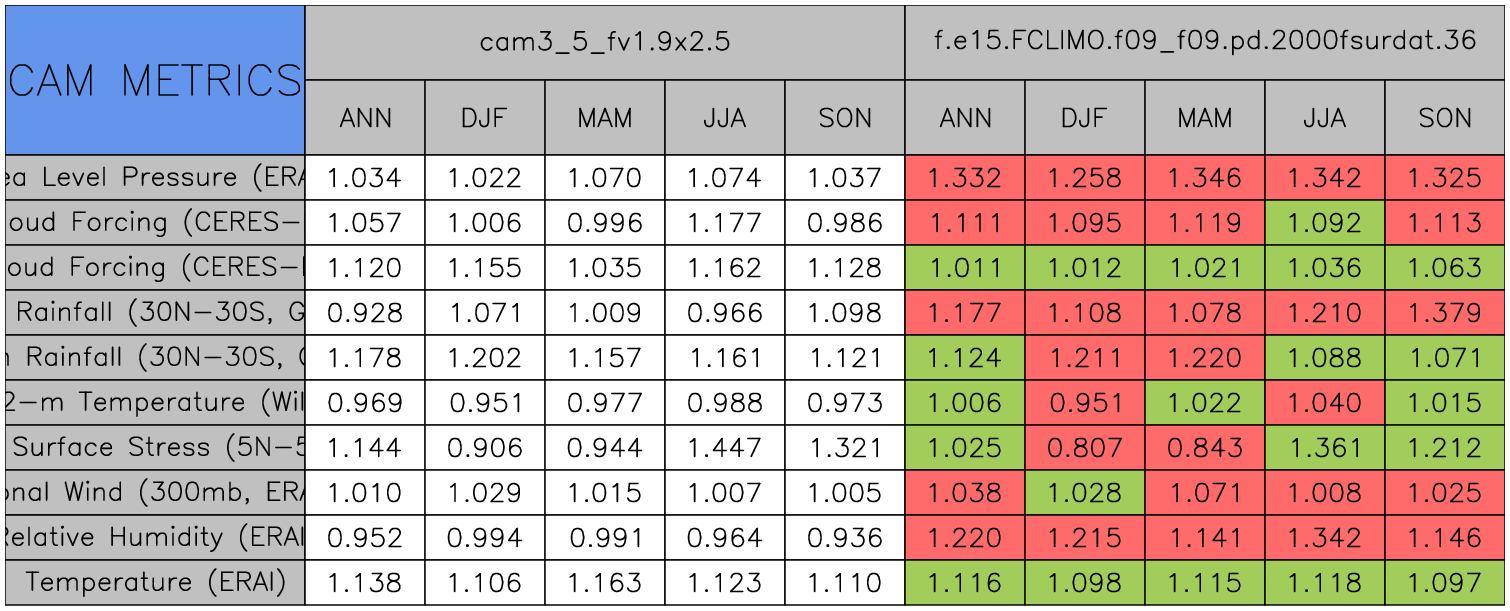Click the green cell showing 1.063
The width and height of the screenshot is (1510, 611).
(x=1445, y=268)
